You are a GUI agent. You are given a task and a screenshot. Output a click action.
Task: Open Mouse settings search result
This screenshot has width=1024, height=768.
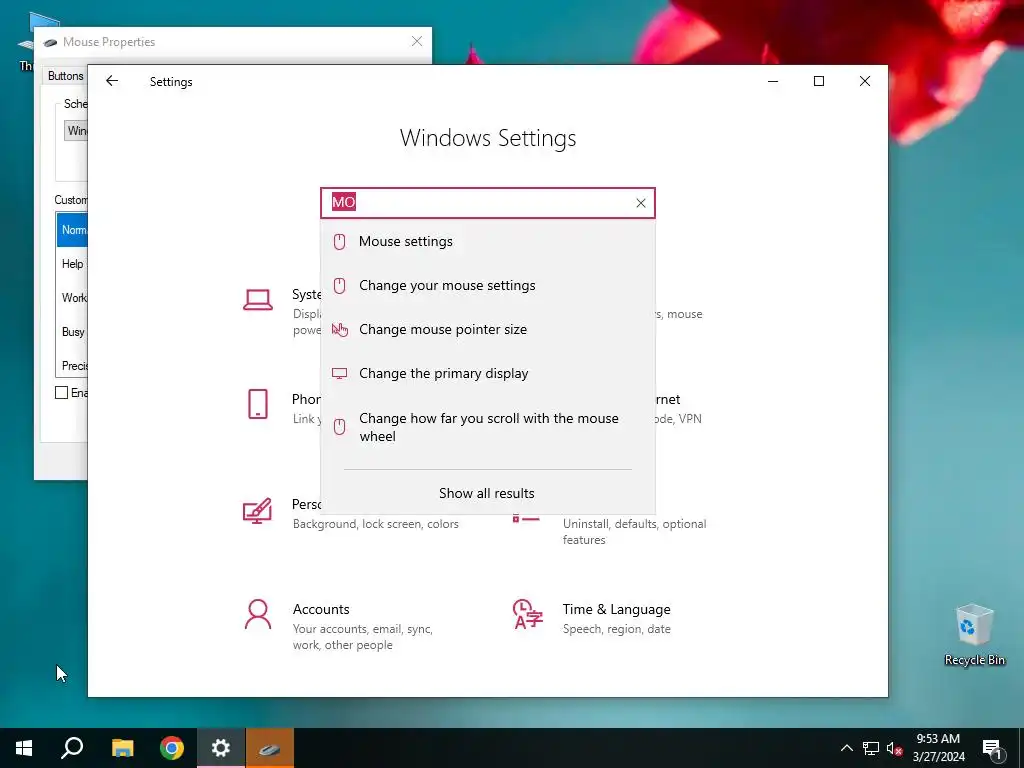[487, 242]
